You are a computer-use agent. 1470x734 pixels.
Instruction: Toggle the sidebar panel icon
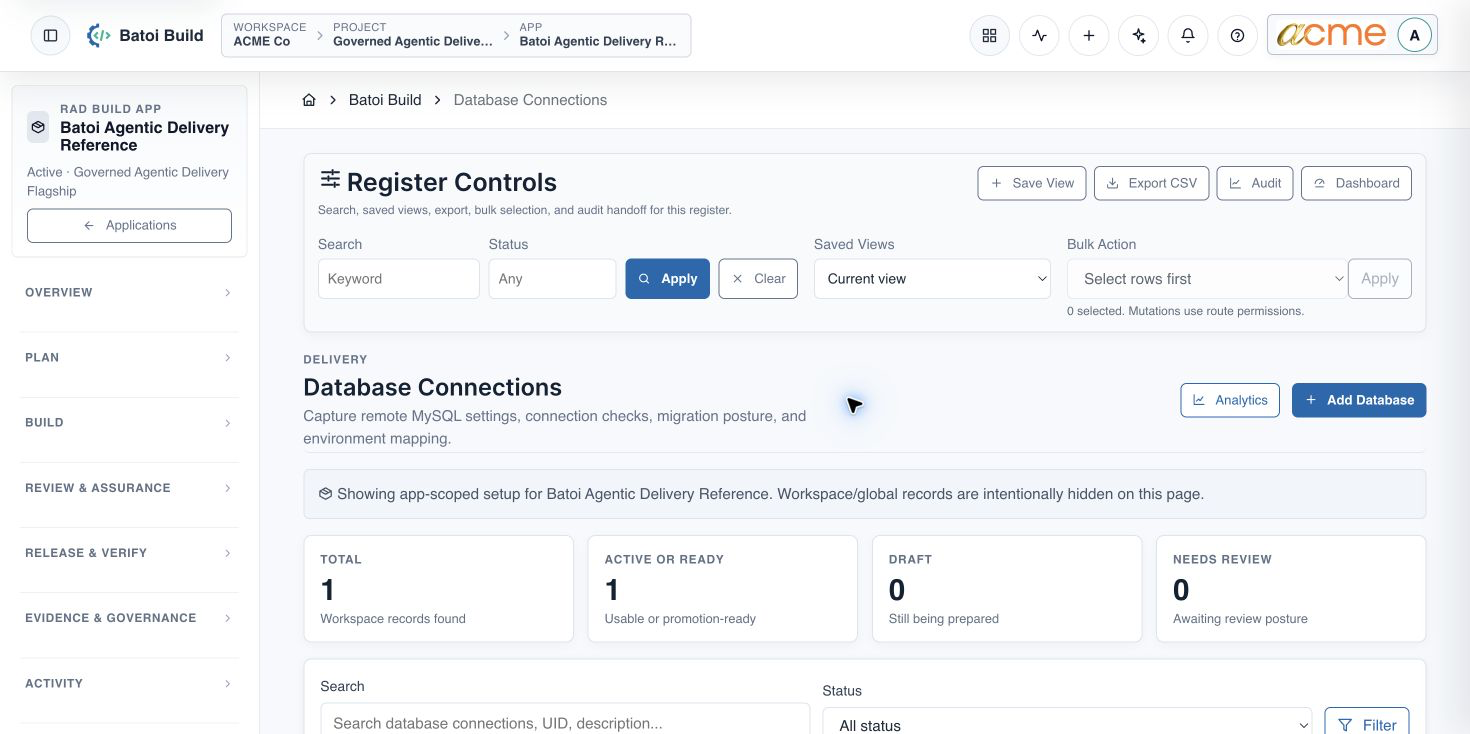[51, 35]
